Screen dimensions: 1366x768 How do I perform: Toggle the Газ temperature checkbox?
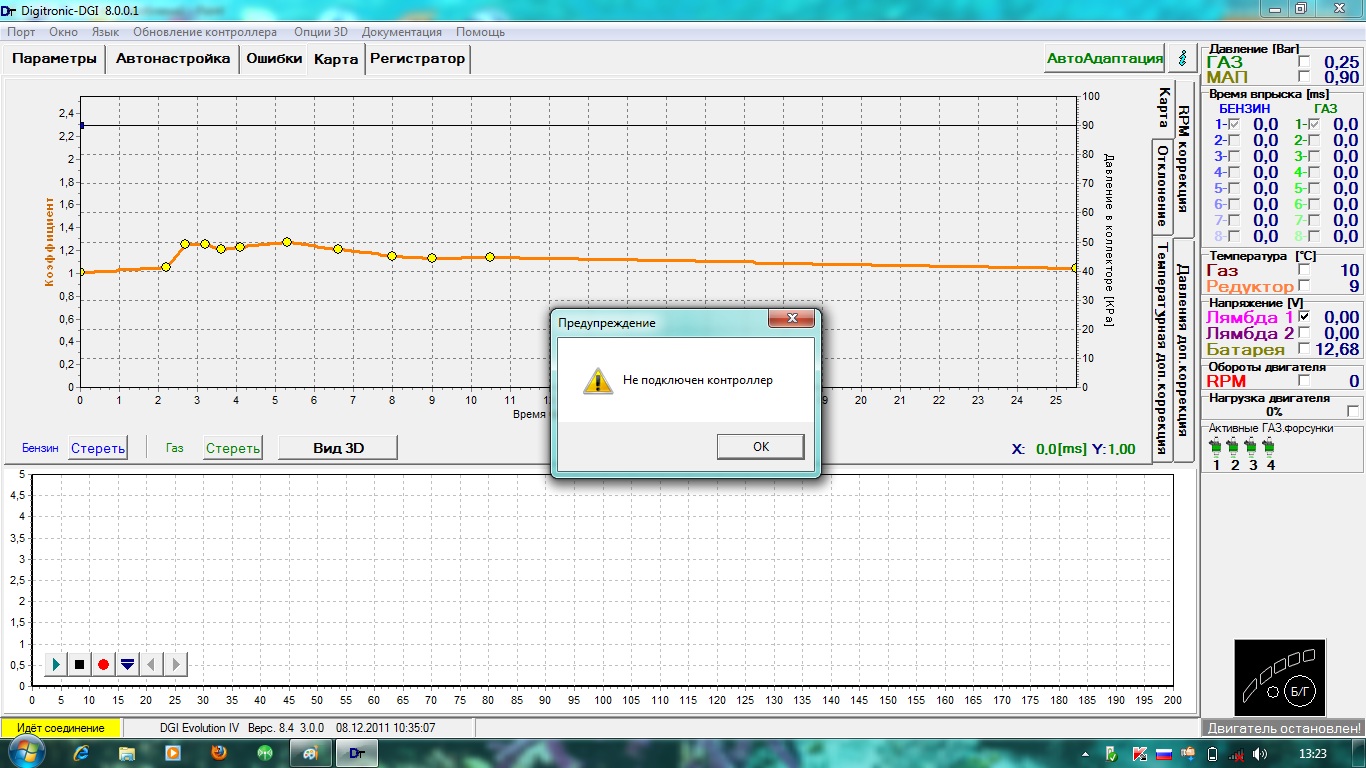coord(1303,269)
